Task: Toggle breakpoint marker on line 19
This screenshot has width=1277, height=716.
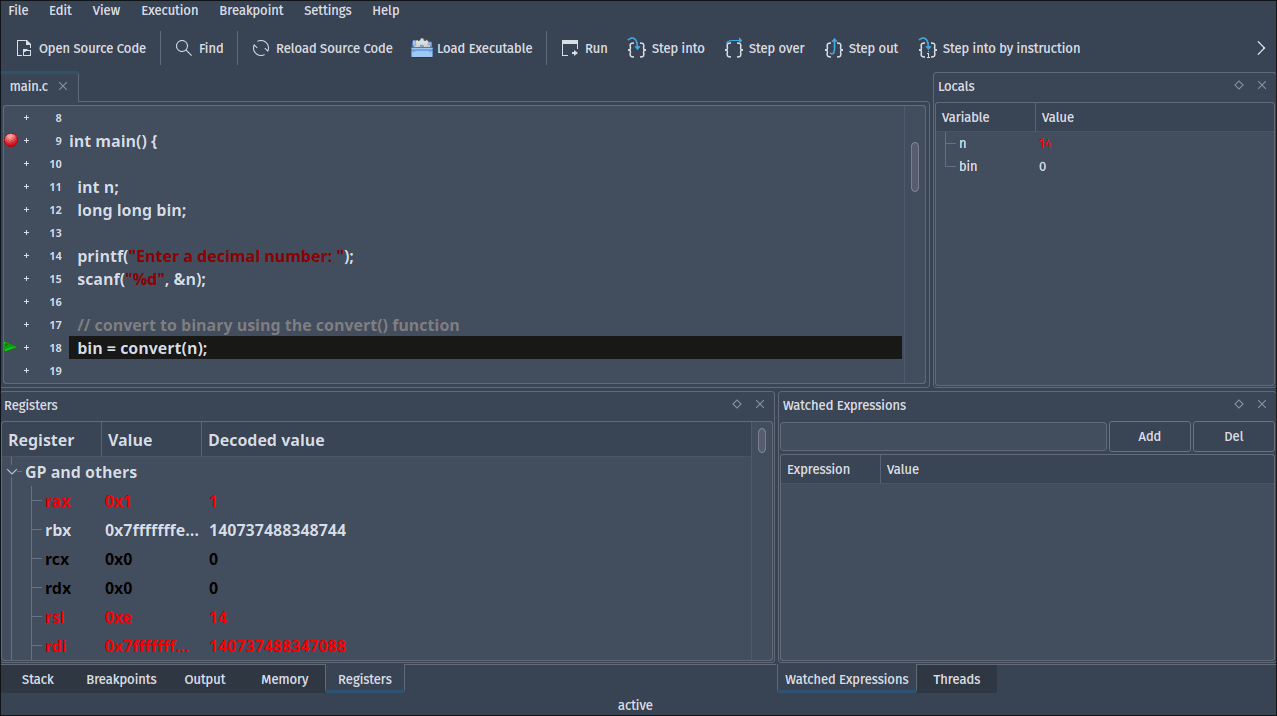Action: (27, 371)
